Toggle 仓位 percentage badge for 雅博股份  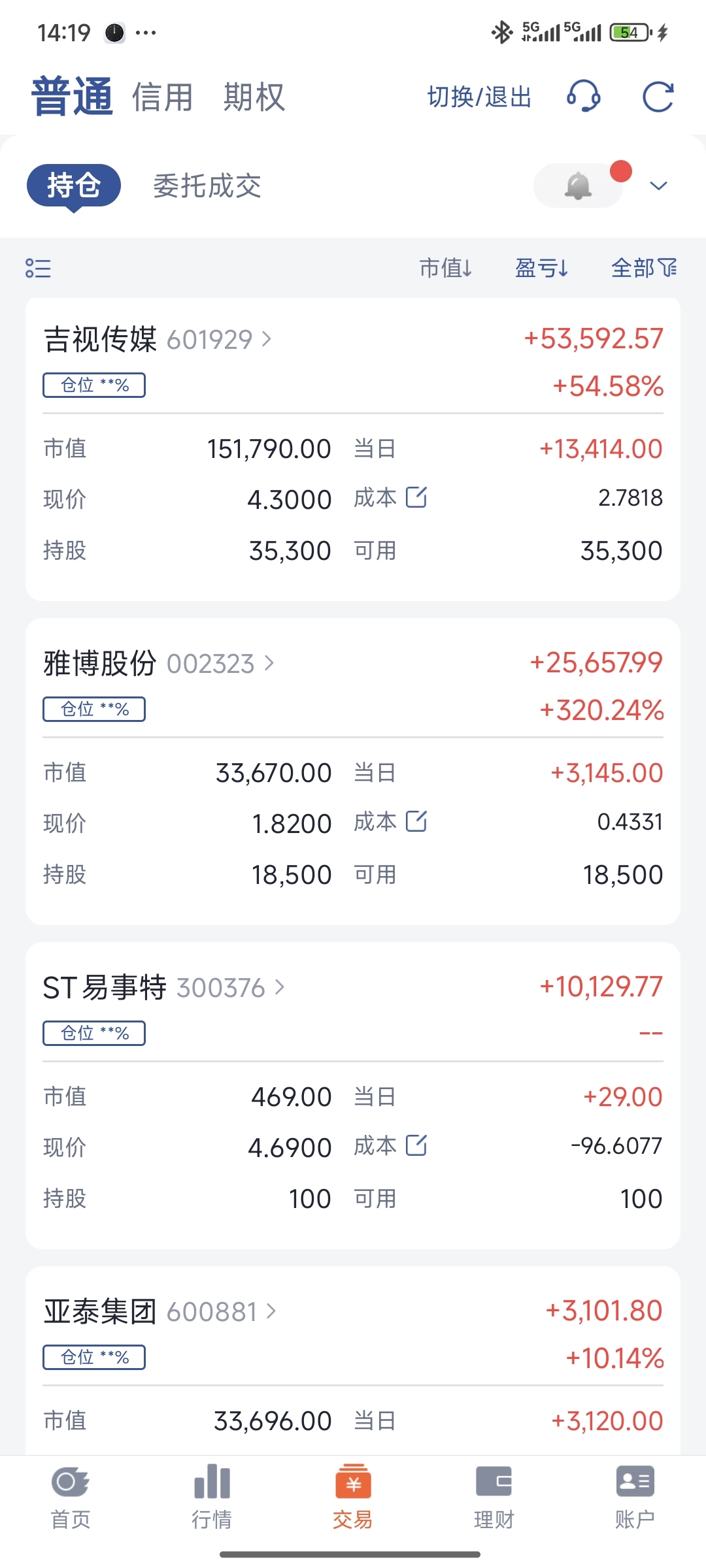(x=94, y=709)
